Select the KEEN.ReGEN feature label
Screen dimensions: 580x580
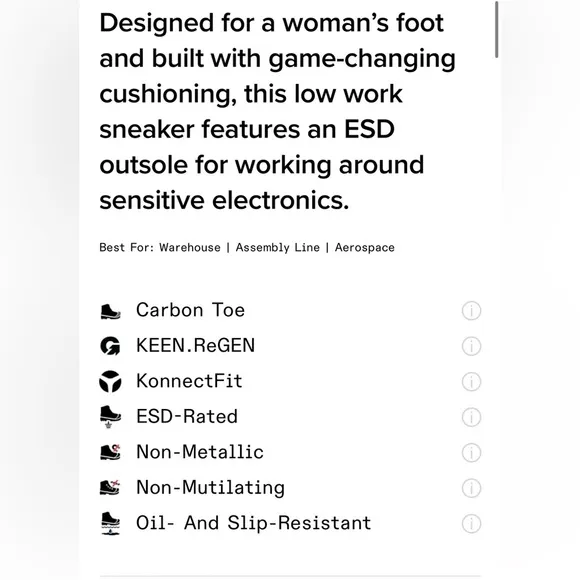point(196,345)
